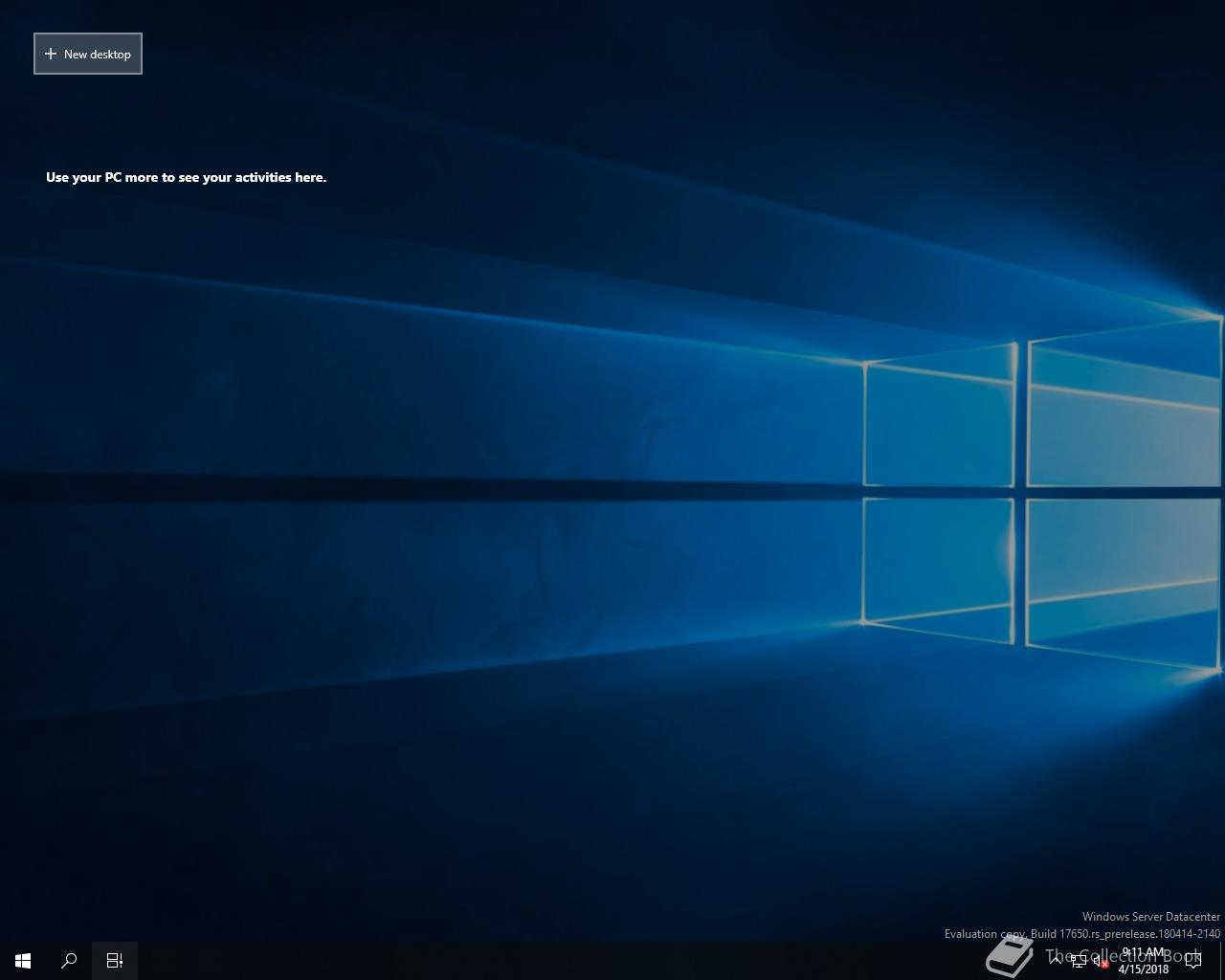Open the Windows Start menu
1225x980 pixels.
coord(23,961)
